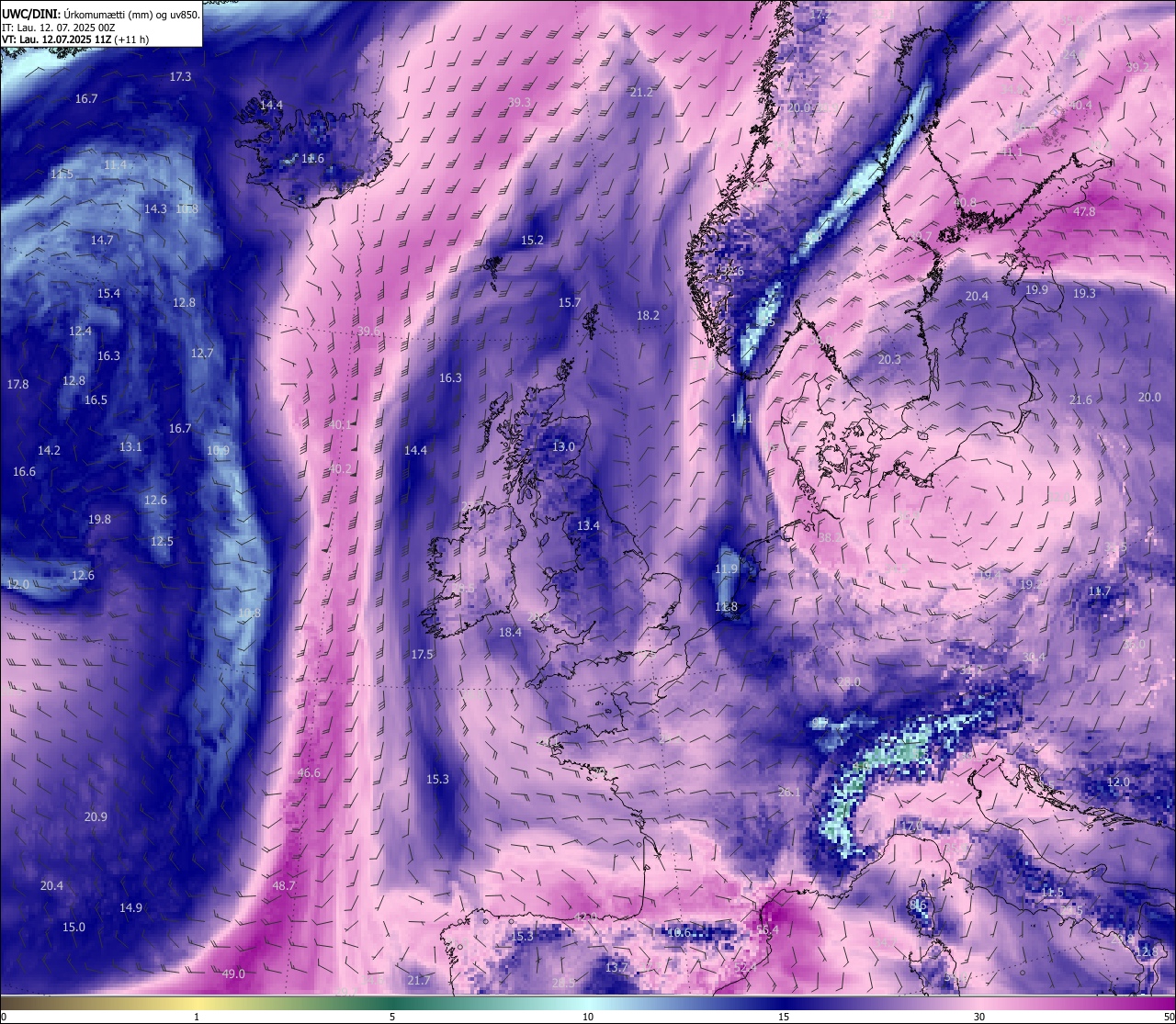
Task: Click the 12.7 value label
Action: tap(202, 354)
